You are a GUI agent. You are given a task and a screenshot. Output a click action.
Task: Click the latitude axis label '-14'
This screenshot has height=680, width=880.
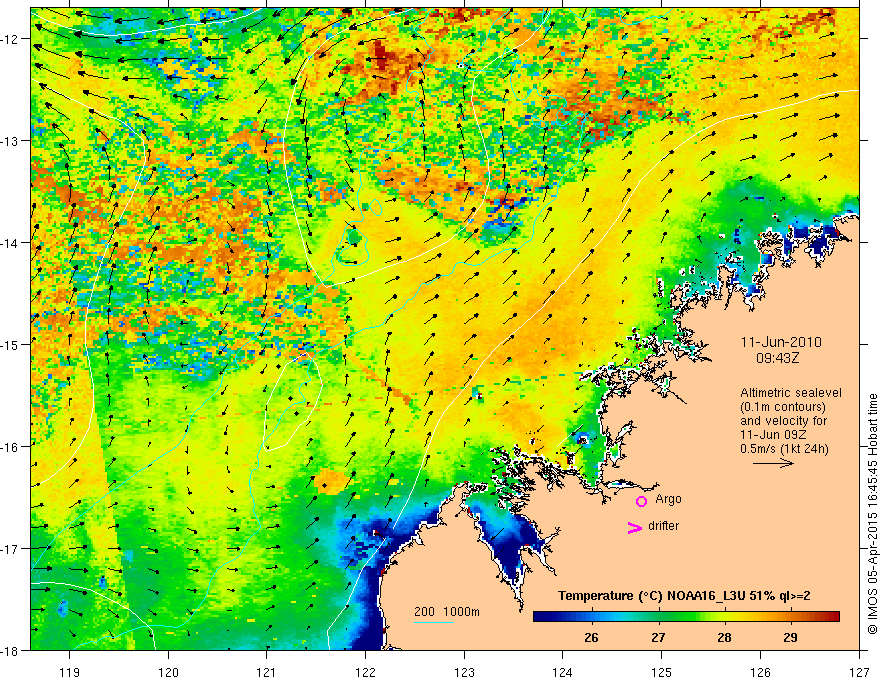(11, 242)
